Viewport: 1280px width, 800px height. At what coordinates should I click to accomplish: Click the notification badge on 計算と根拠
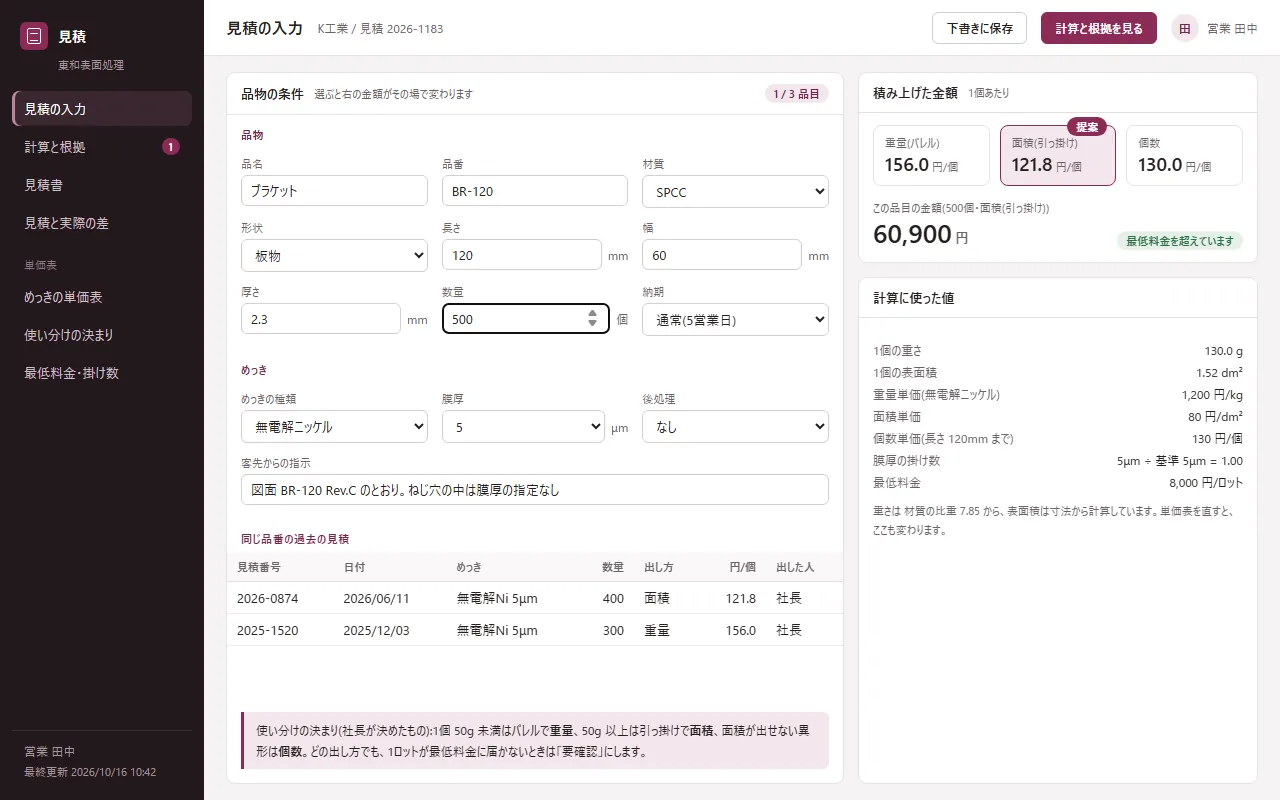click(x=171, y=147)
